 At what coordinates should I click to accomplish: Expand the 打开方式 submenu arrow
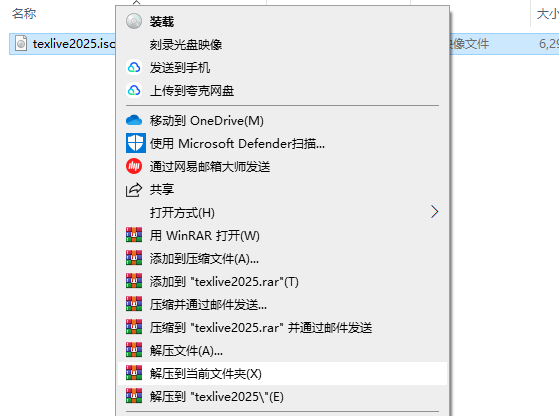[434, 212]
